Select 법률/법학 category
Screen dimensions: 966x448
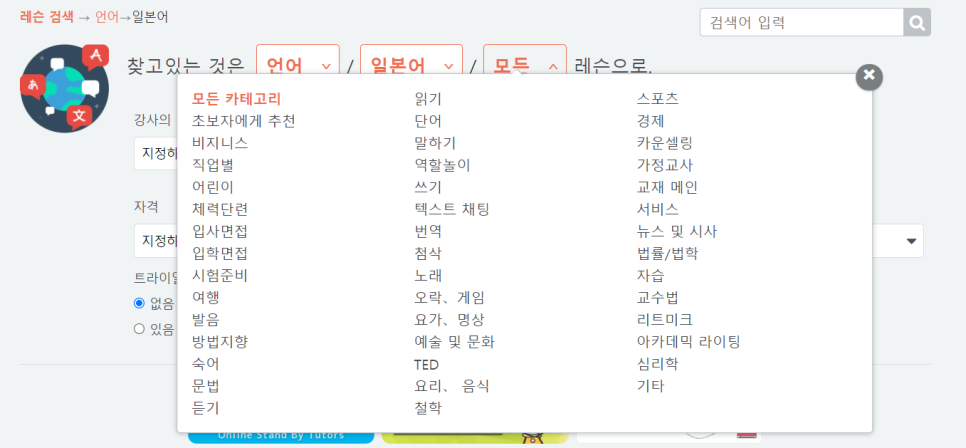tap(667, 253)
